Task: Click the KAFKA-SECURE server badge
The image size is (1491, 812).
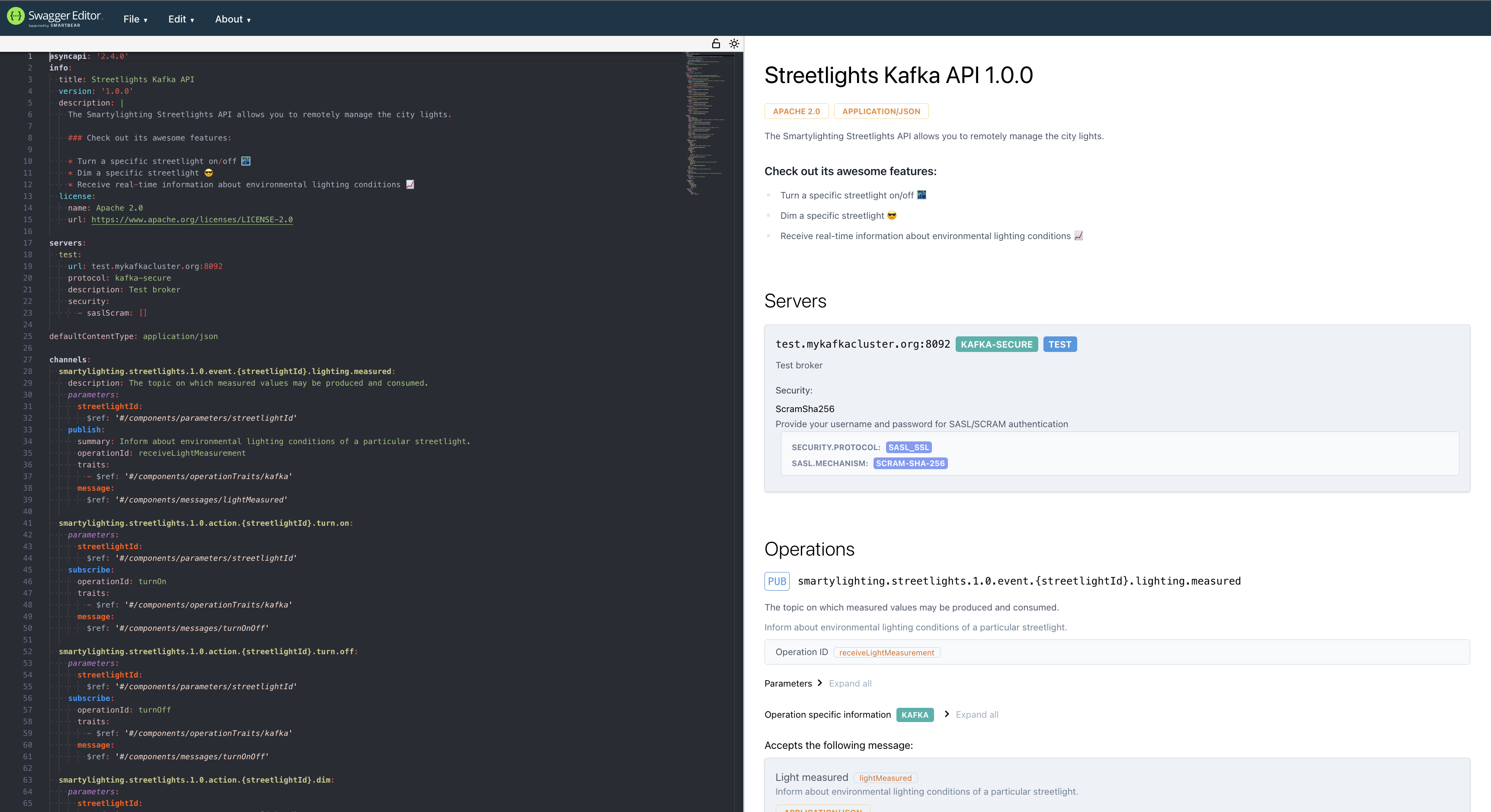Action: 996,344
